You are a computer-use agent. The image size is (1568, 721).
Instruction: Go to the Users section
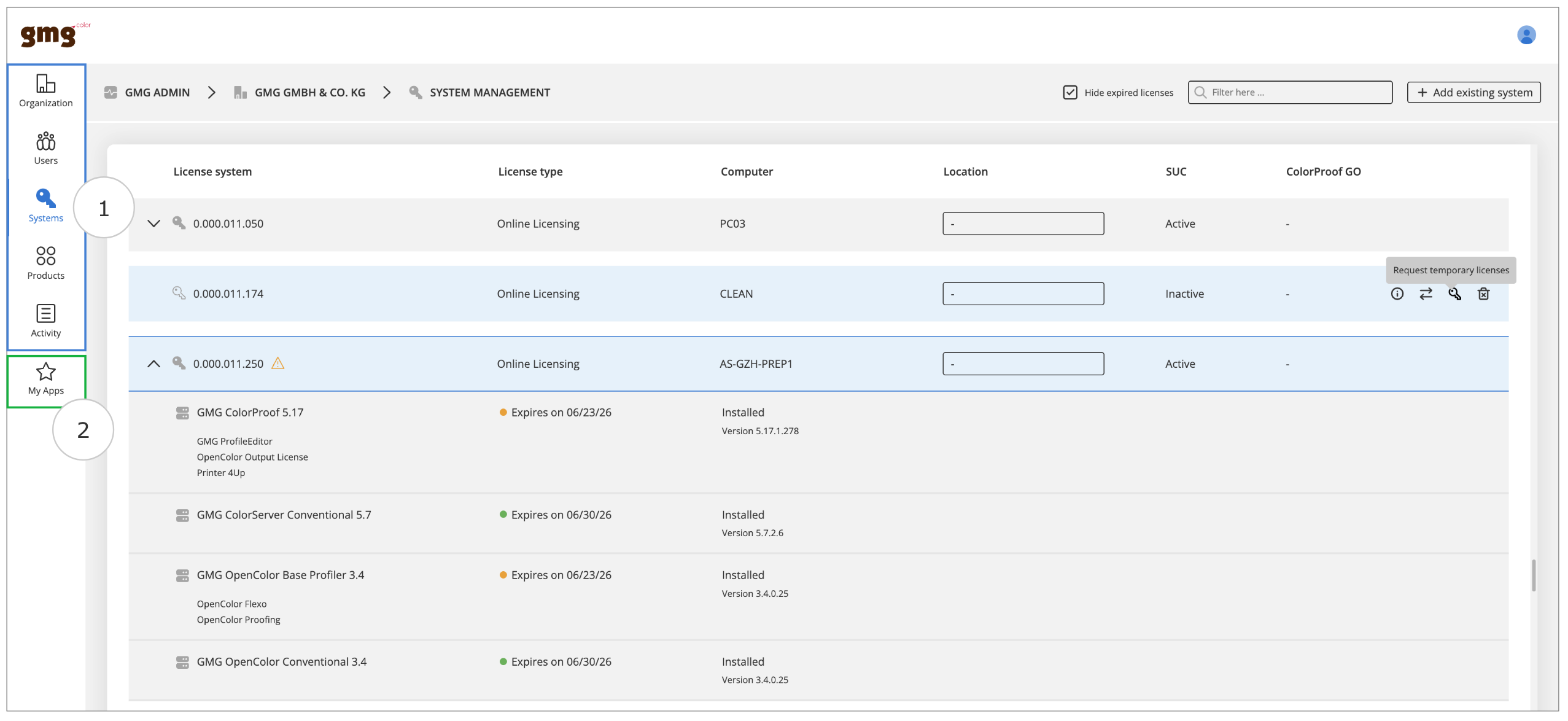pyautogui.click(x=46, y=149)
